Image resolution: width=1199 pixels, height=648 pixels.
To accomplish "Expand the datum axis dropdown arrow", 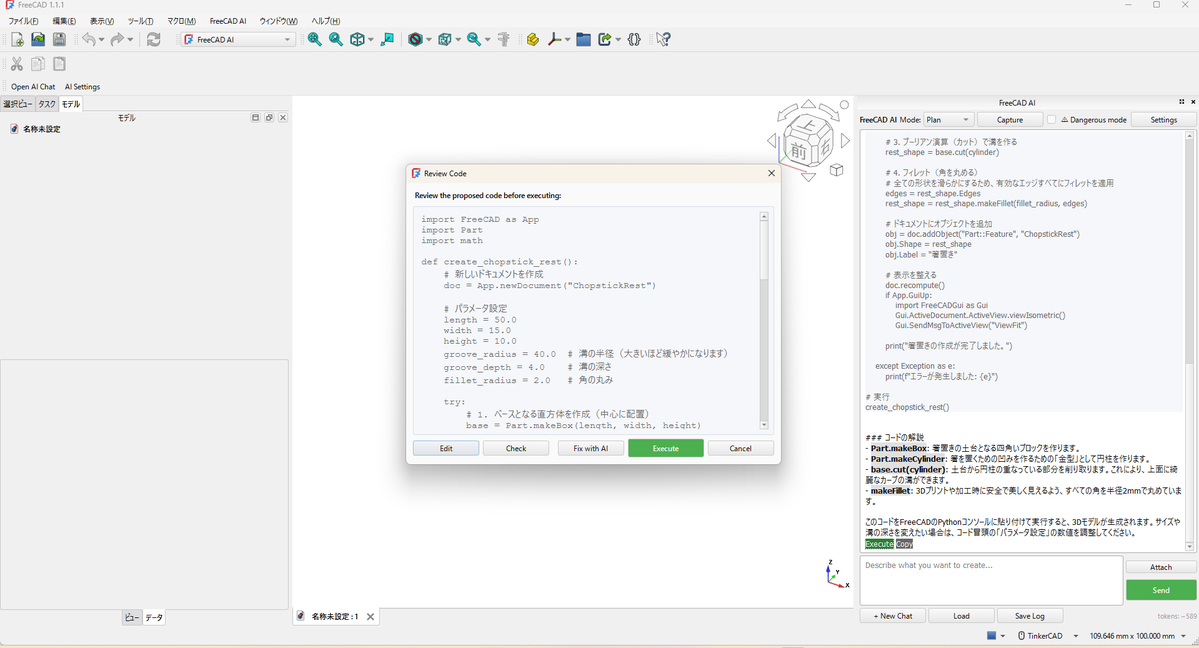I will coord(567,40).
